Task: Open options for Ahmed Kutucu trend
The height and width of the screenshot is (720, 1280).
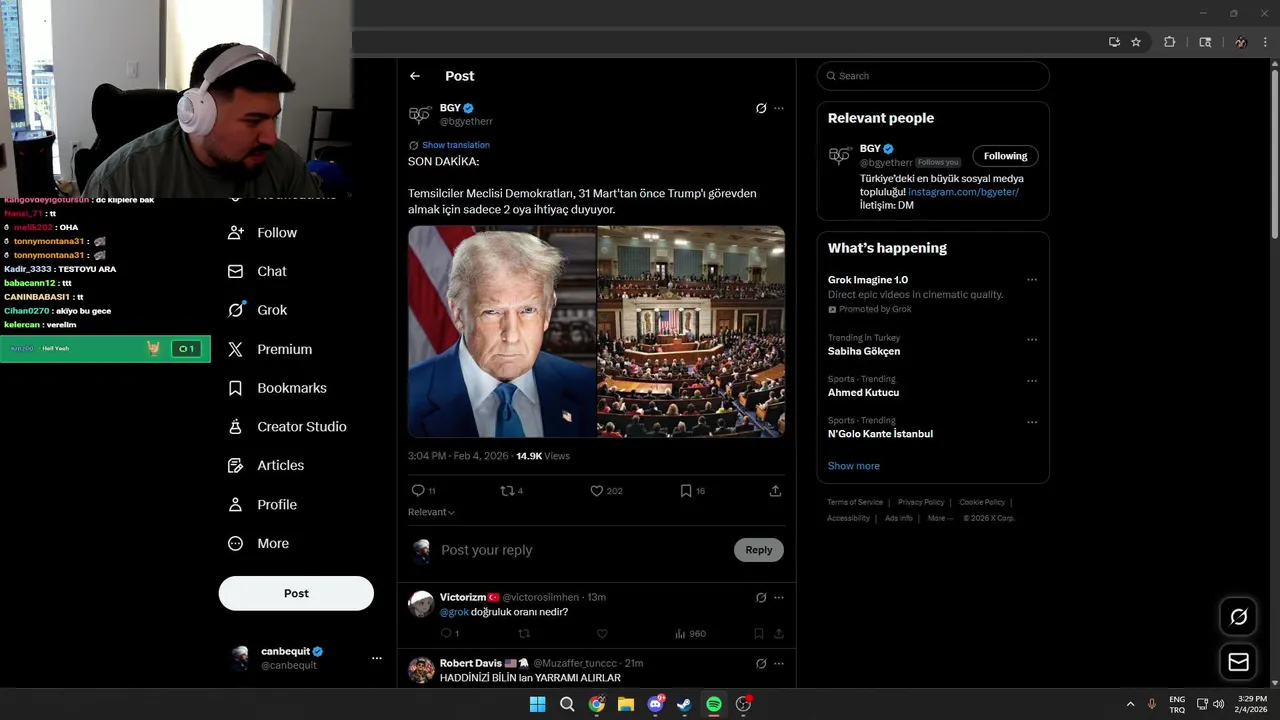Action: (x=1032, y=381)
